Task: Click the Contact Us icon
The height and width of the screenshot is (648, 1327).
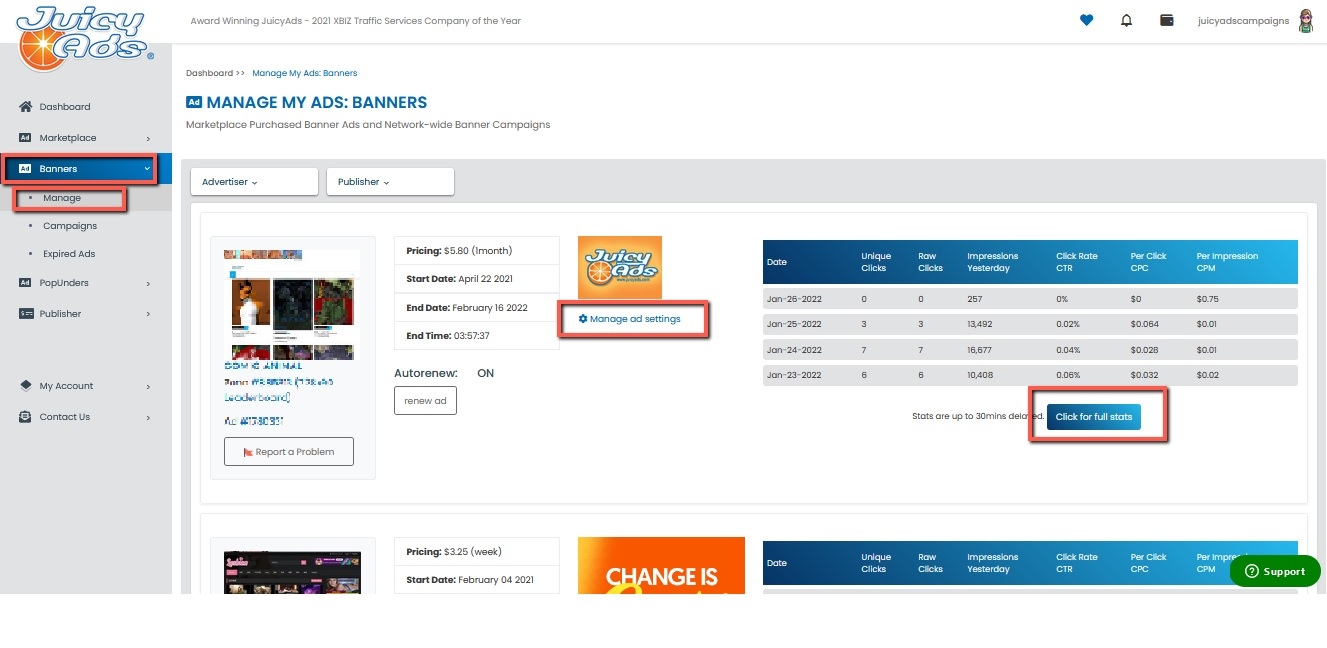Action: (26, 416)
